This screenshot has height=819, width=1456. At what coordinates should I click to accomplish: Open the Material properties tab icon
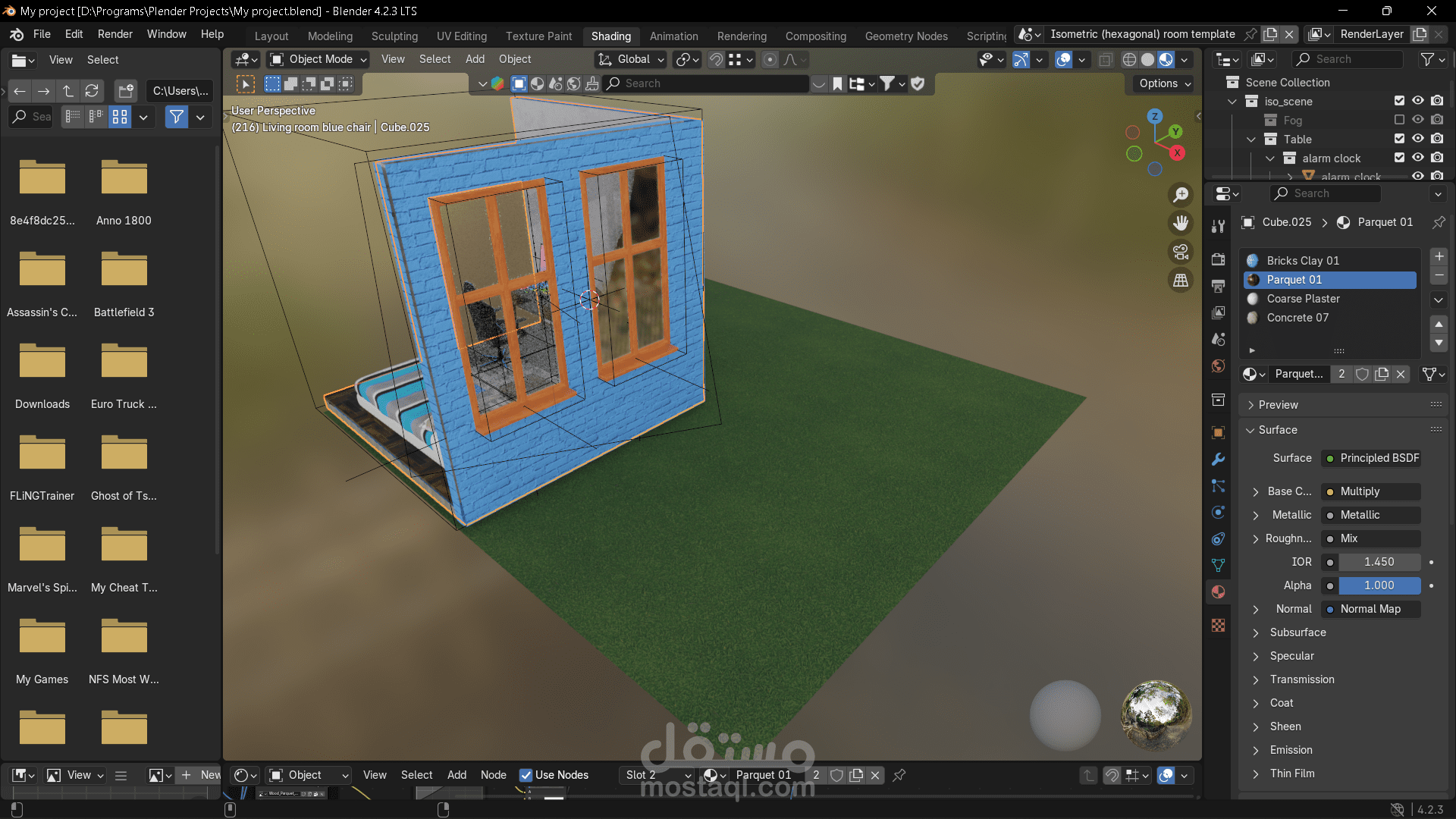tap(1218, 592)
